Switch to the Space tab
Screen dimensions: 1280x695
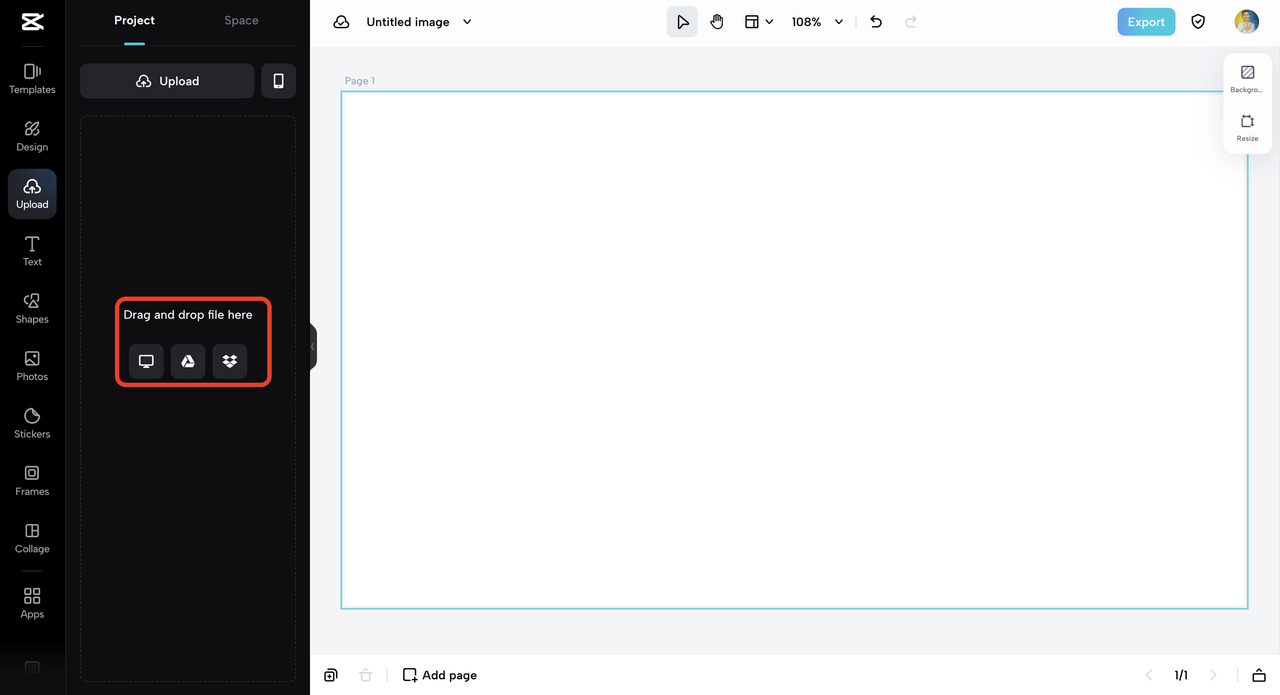coord(241,21)
